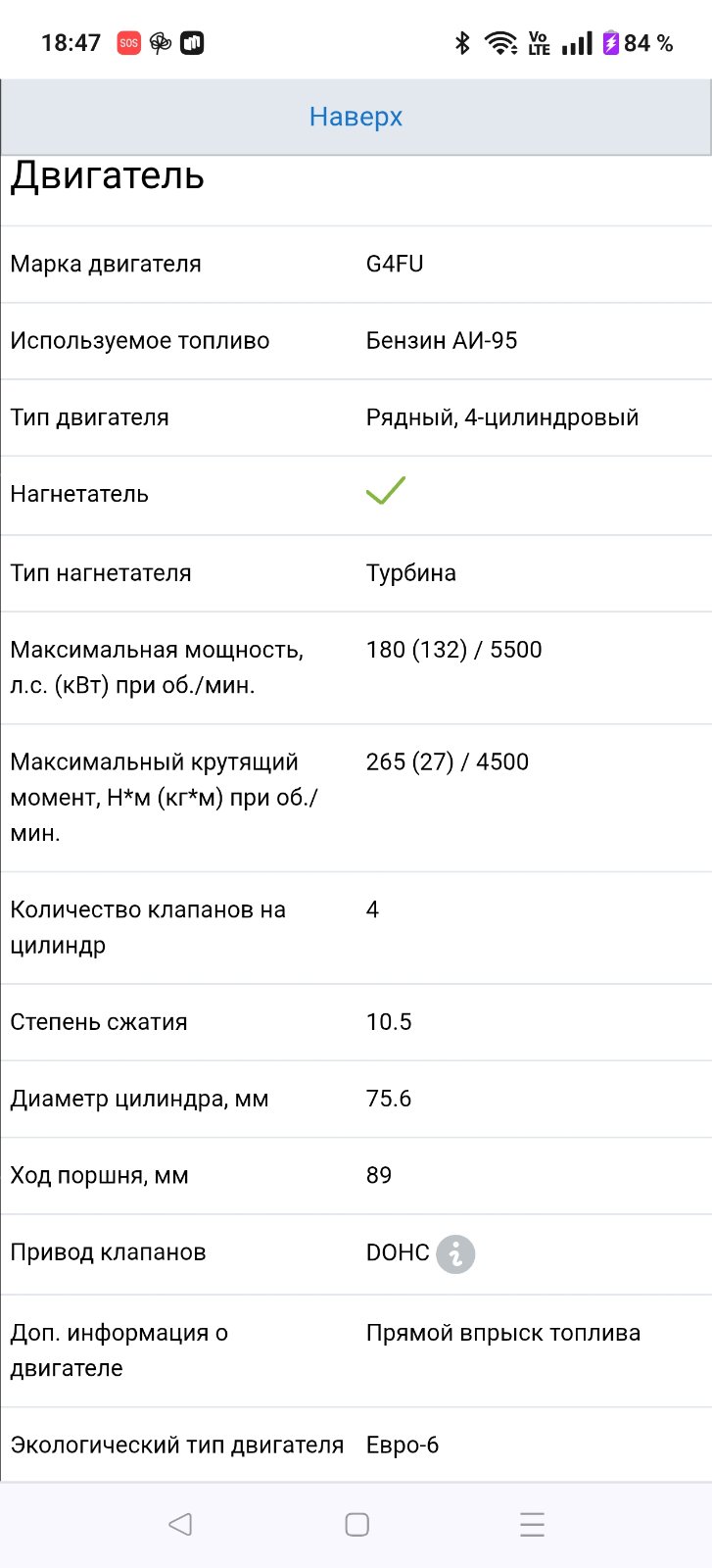Tap the Наверх link at top
The width and height of the screenshot is (712, 1568).
[356, 117]
